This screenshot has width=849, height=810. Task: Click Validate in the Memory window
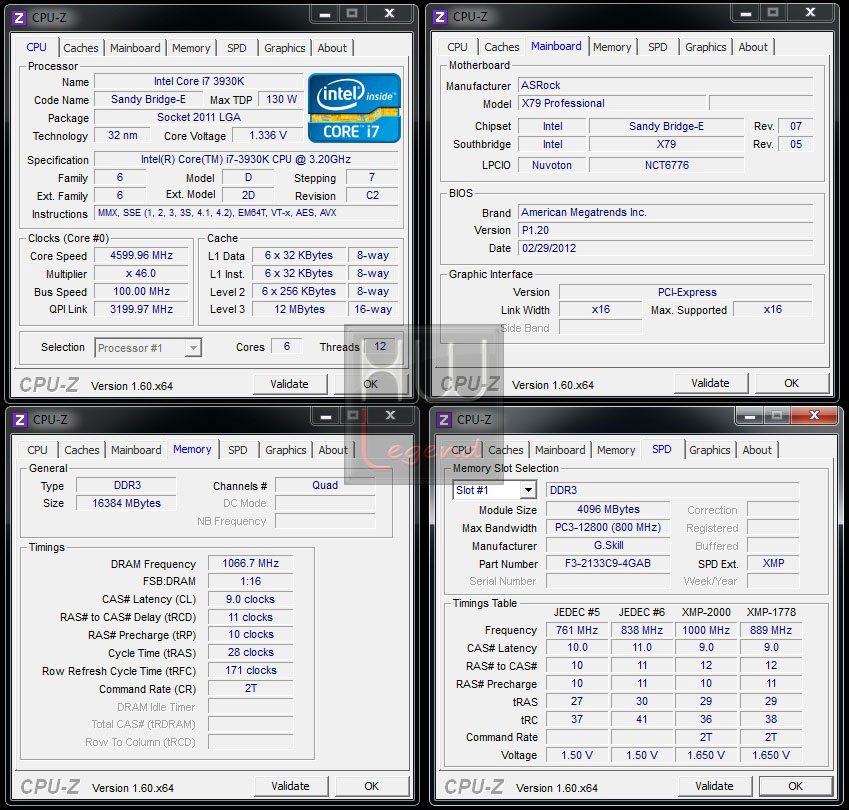coord(290,786)
